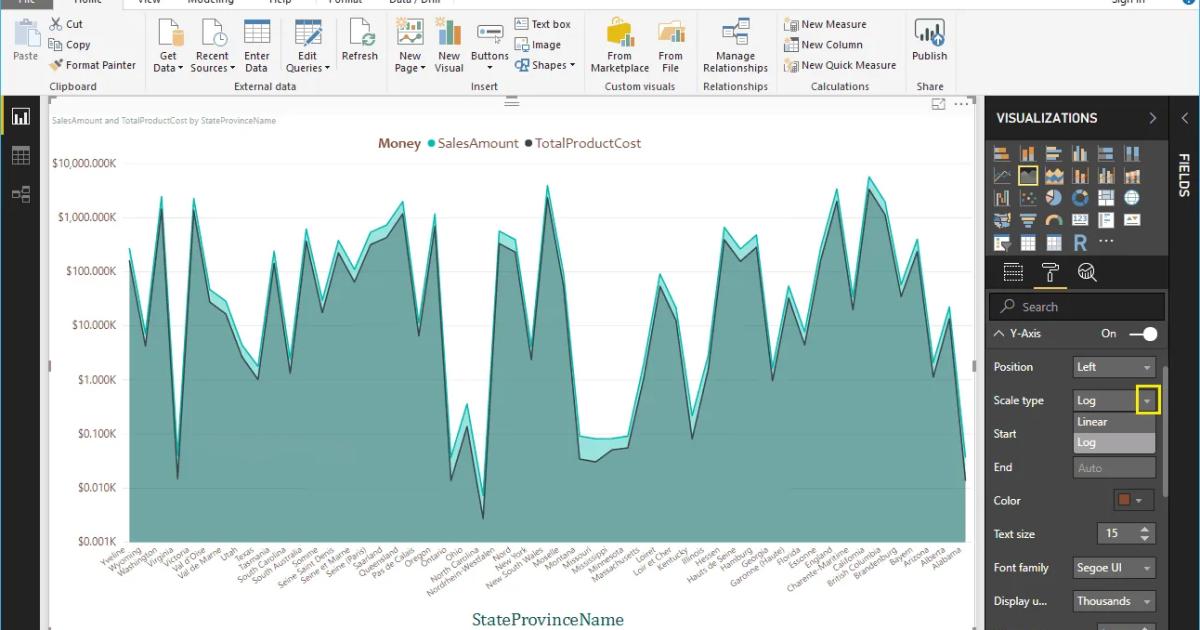Image resolution: width=1200 pixels, height=630 pixels.
Task: Select the pie chart visual icon
Action: tap(1054, 198)
